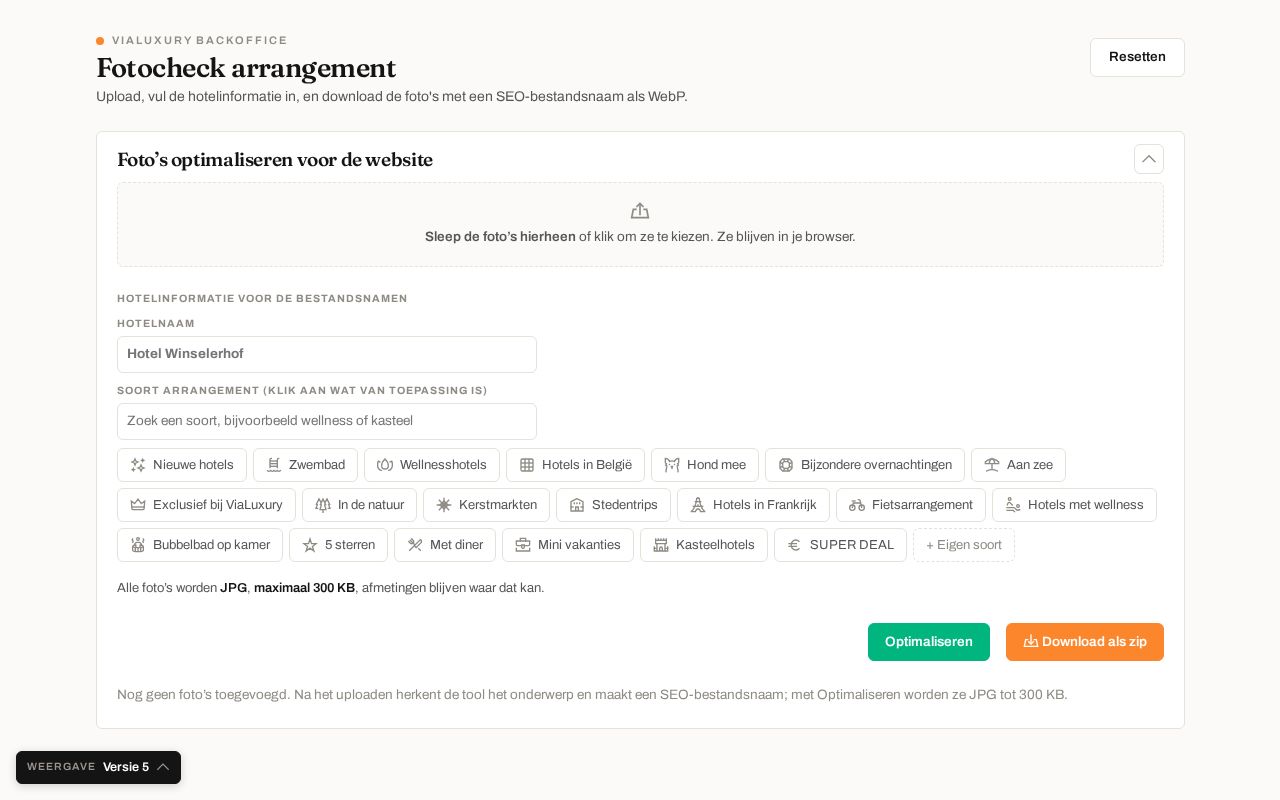This screenshot has width=1280, height=800.
Task: Select the SUPER DEAL euro icon
Action: click(x=795, y=545)
